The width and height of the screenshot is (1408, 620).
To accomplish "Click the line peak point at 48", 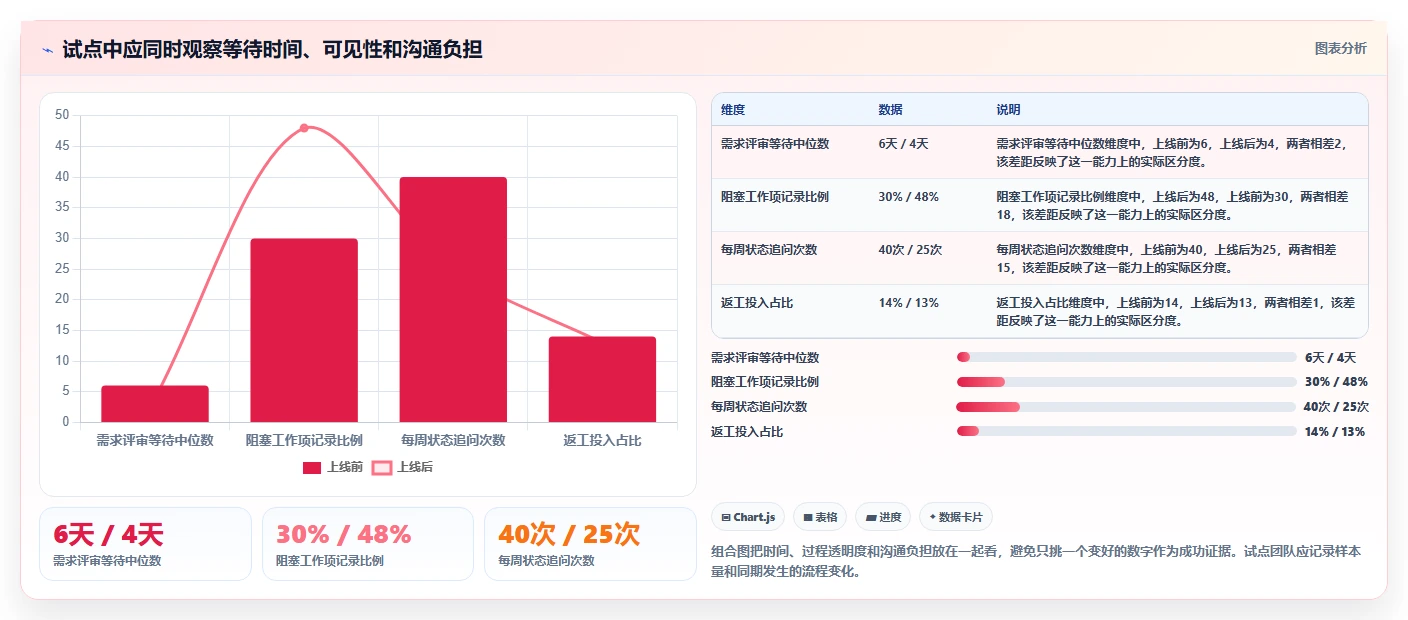I will [304, 128].
